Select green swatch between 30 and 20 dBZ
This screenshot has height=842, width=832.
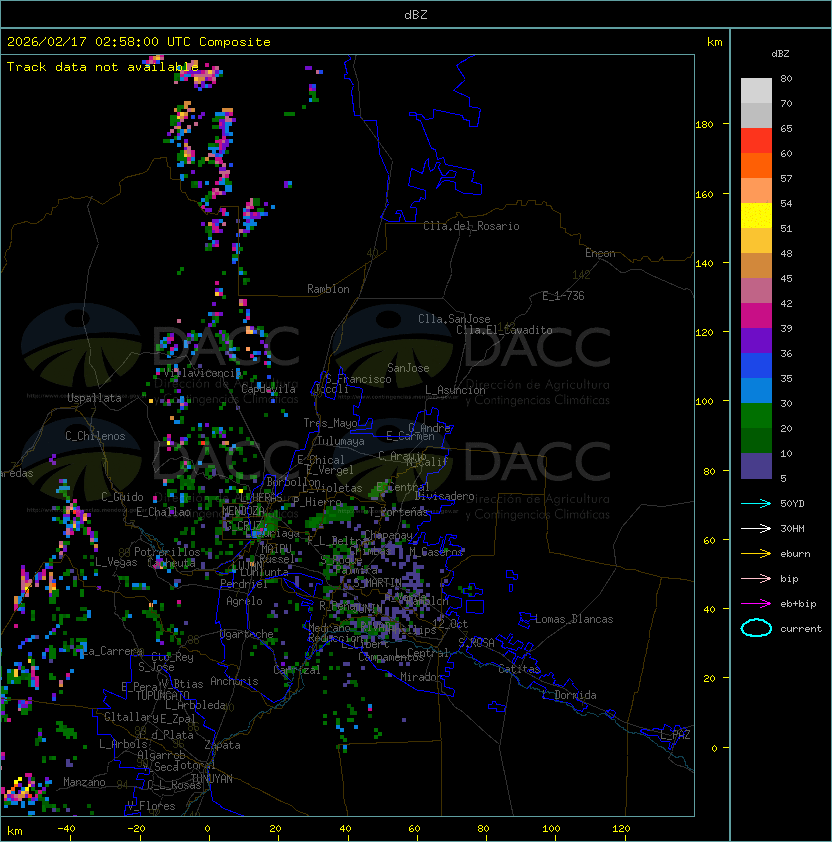point(756,415)
